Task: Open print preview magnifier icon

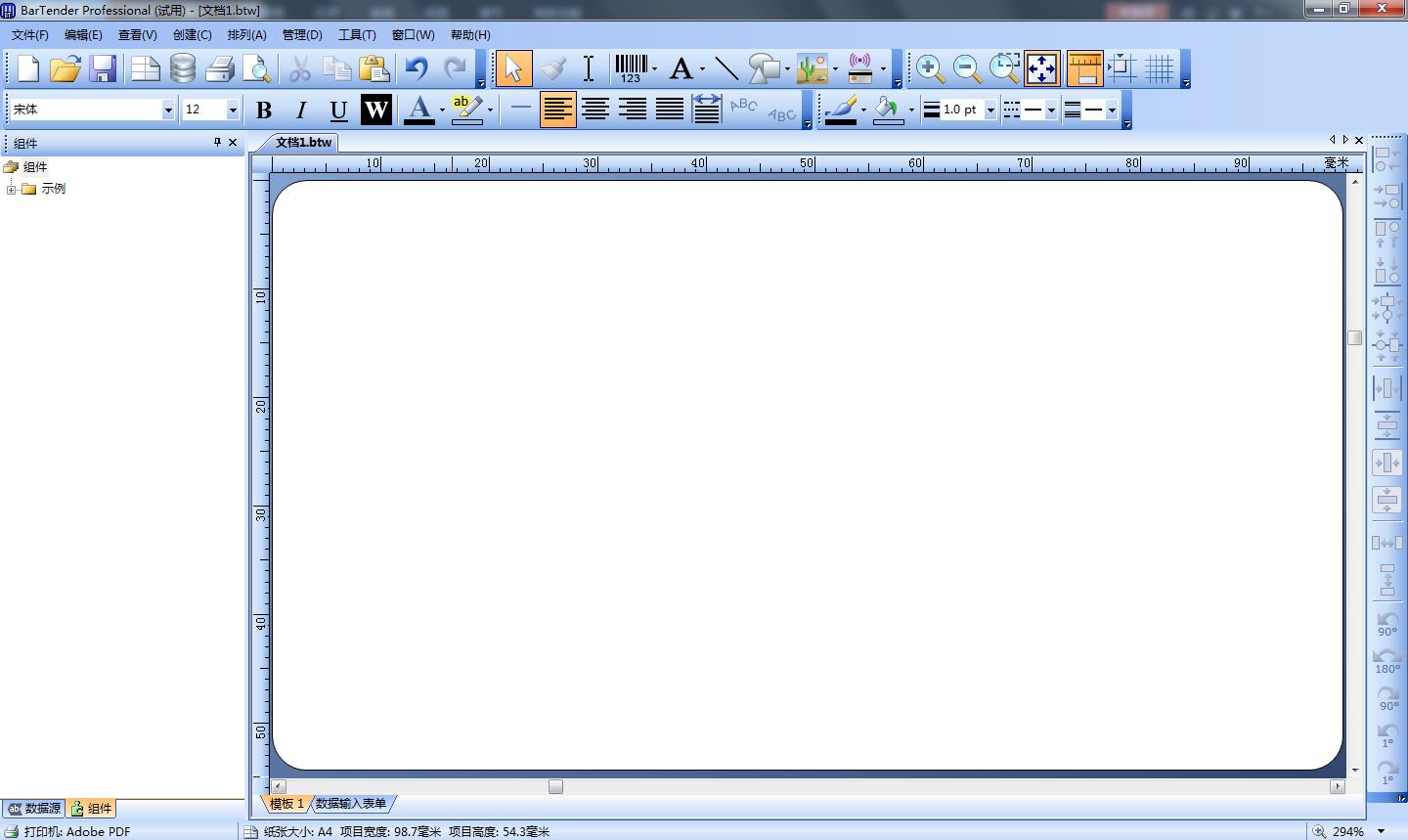Action: click(x=257, y=68)
